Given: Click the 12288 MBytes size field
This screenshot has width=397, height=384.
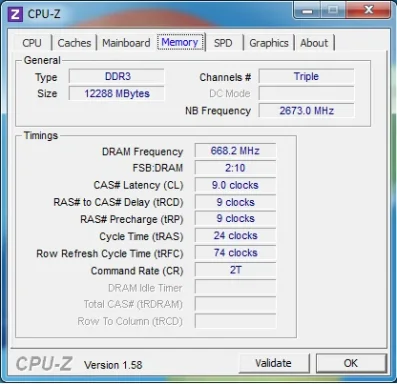Looking at the screenshot, I should [x=117, y=93].
